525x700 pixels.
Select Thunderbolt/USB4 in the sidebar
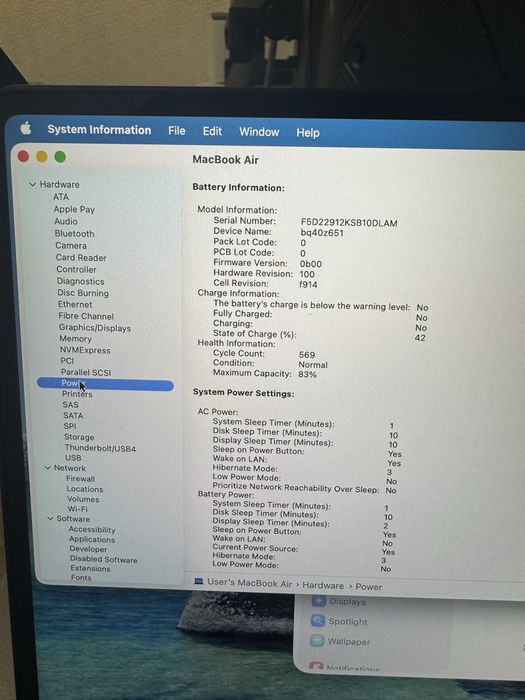tap(100, 448)
